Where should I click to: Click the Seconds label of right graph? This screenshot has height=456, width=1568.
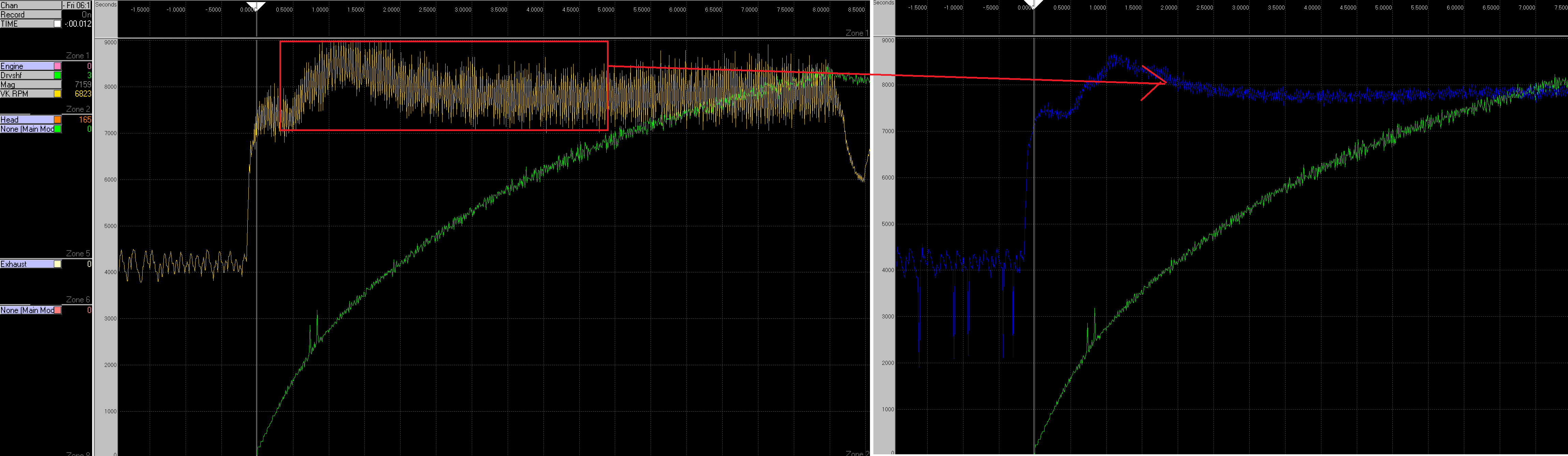(884, 3)
